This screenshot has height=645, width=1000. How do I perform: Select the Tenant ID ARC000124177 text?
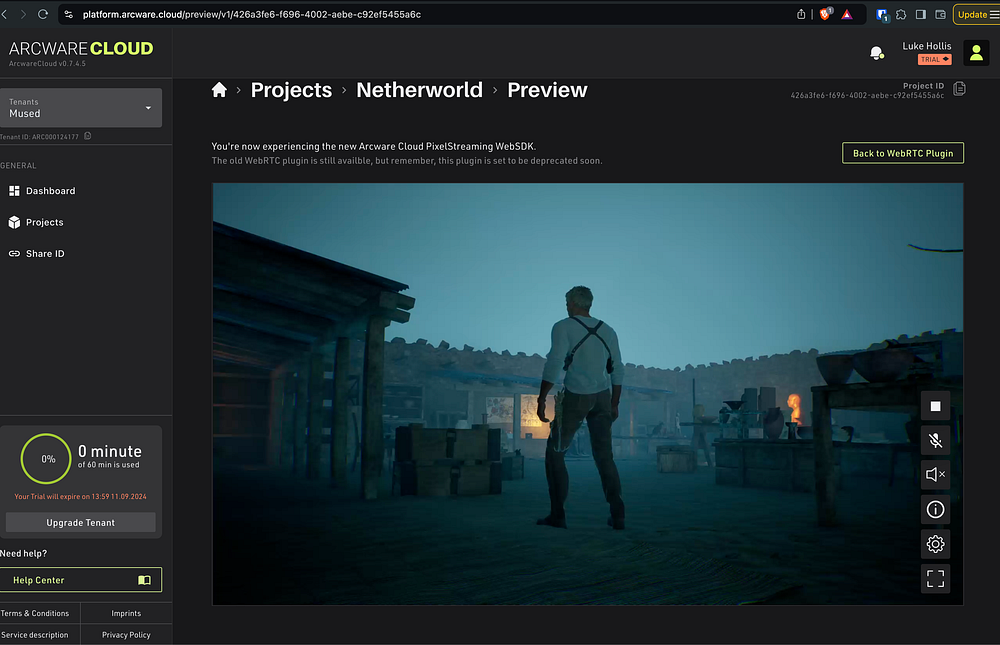point(40,137)
